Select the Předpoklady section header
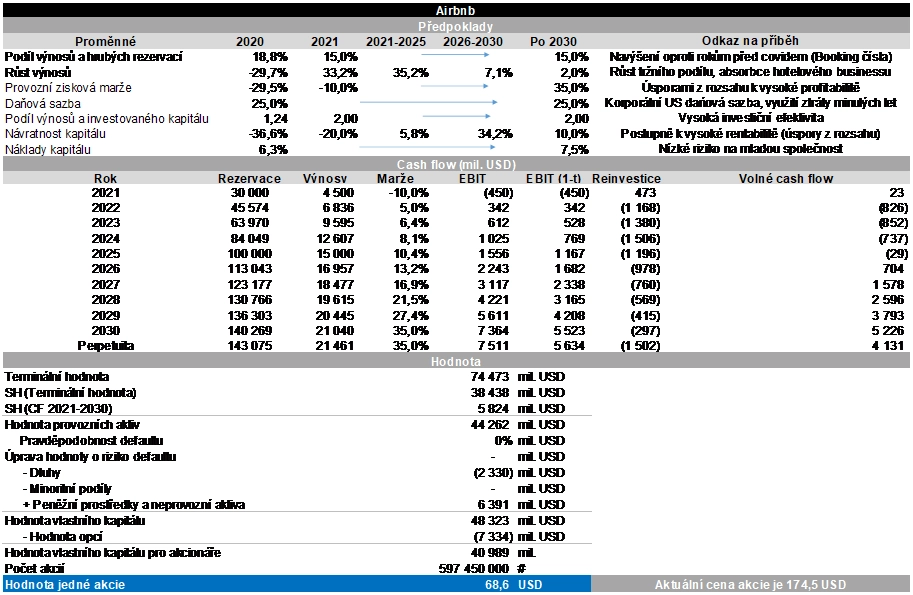The height and width of the screenshot is (595, 913). coord(456,26)
